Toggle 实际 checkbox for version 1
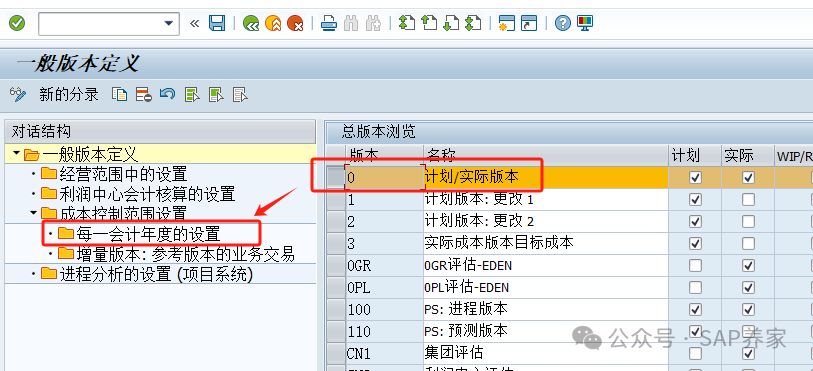 [x=748, y=199]
